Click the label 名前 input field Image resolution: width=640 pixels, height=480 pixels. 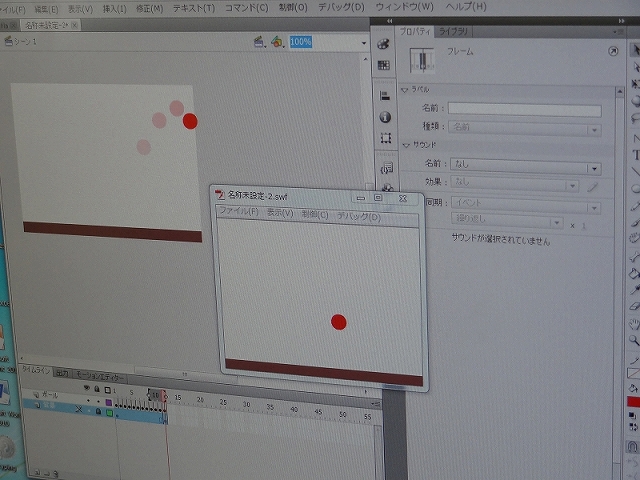[x=524, y=109]
